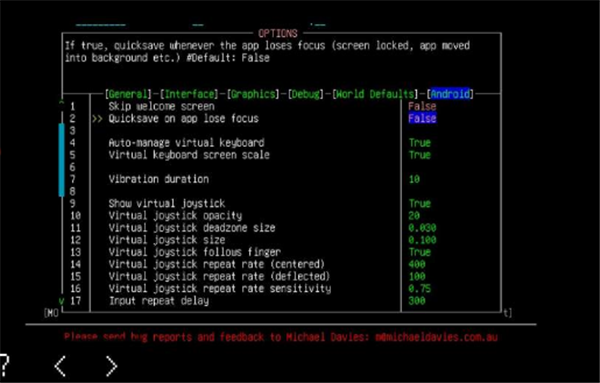600x383 pixels.
Task: Switch to the General tab
Action: (128, 94)
